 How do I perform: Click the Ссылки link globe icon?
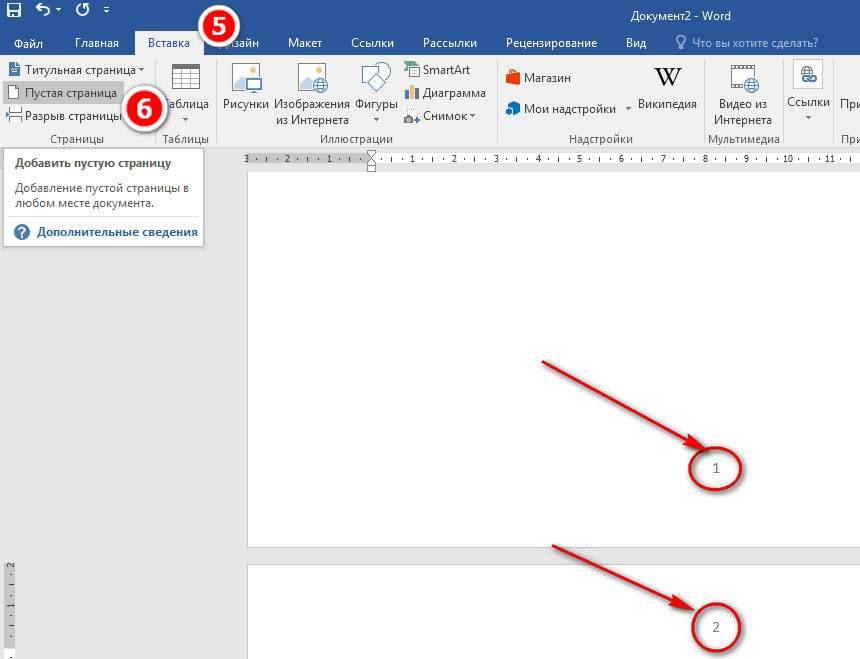click(x=808, y=74)
